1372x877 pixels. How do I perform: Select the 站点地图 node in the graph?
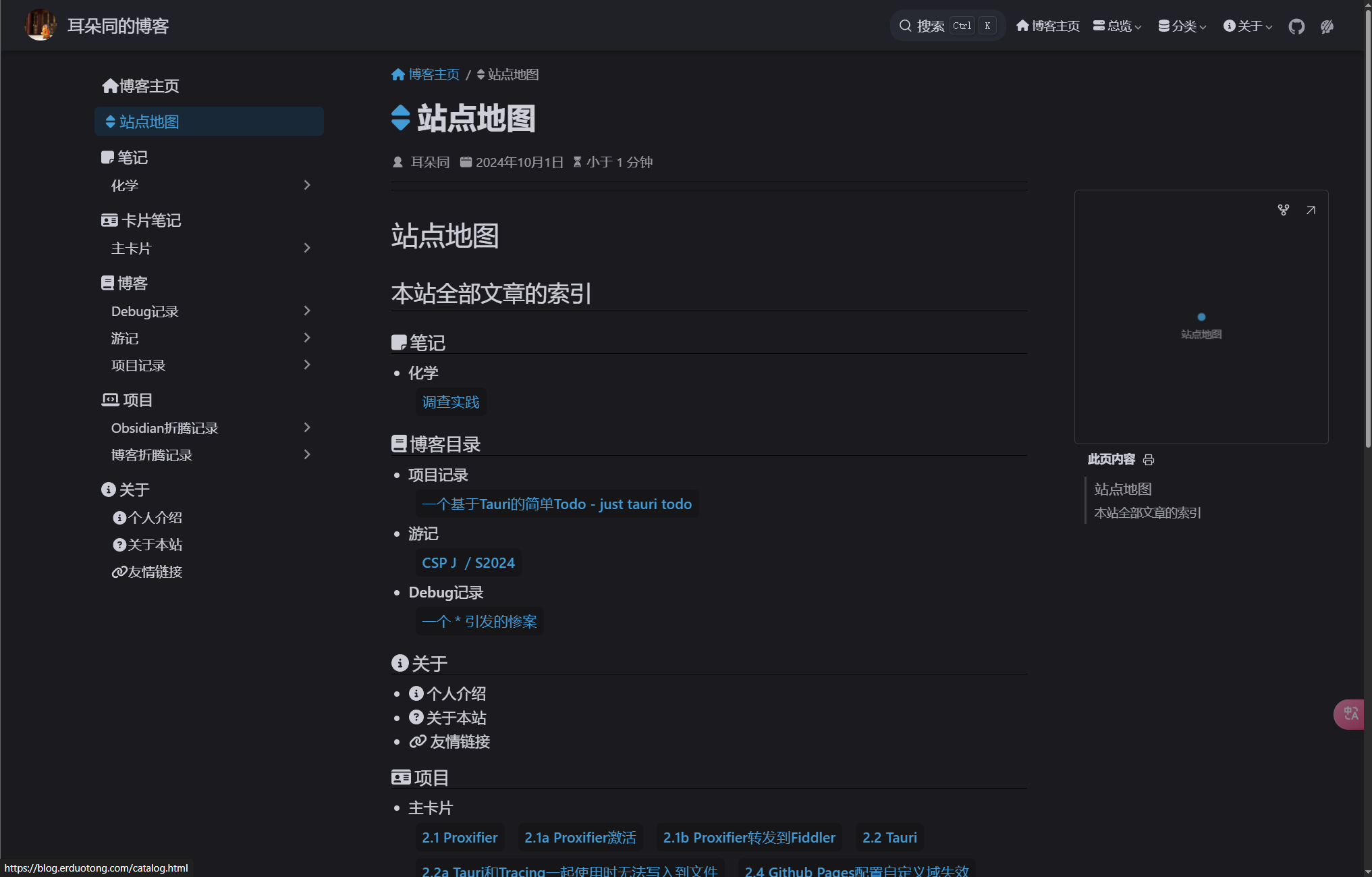pyautogui.click(x=1201, y=316)
